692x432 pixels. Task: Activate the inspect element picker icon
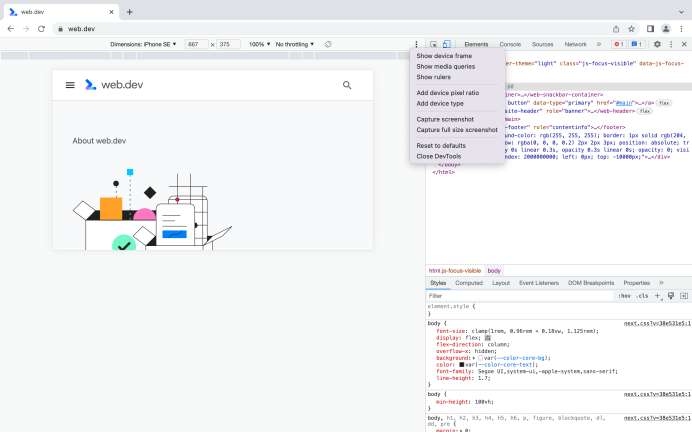[433, 44]
